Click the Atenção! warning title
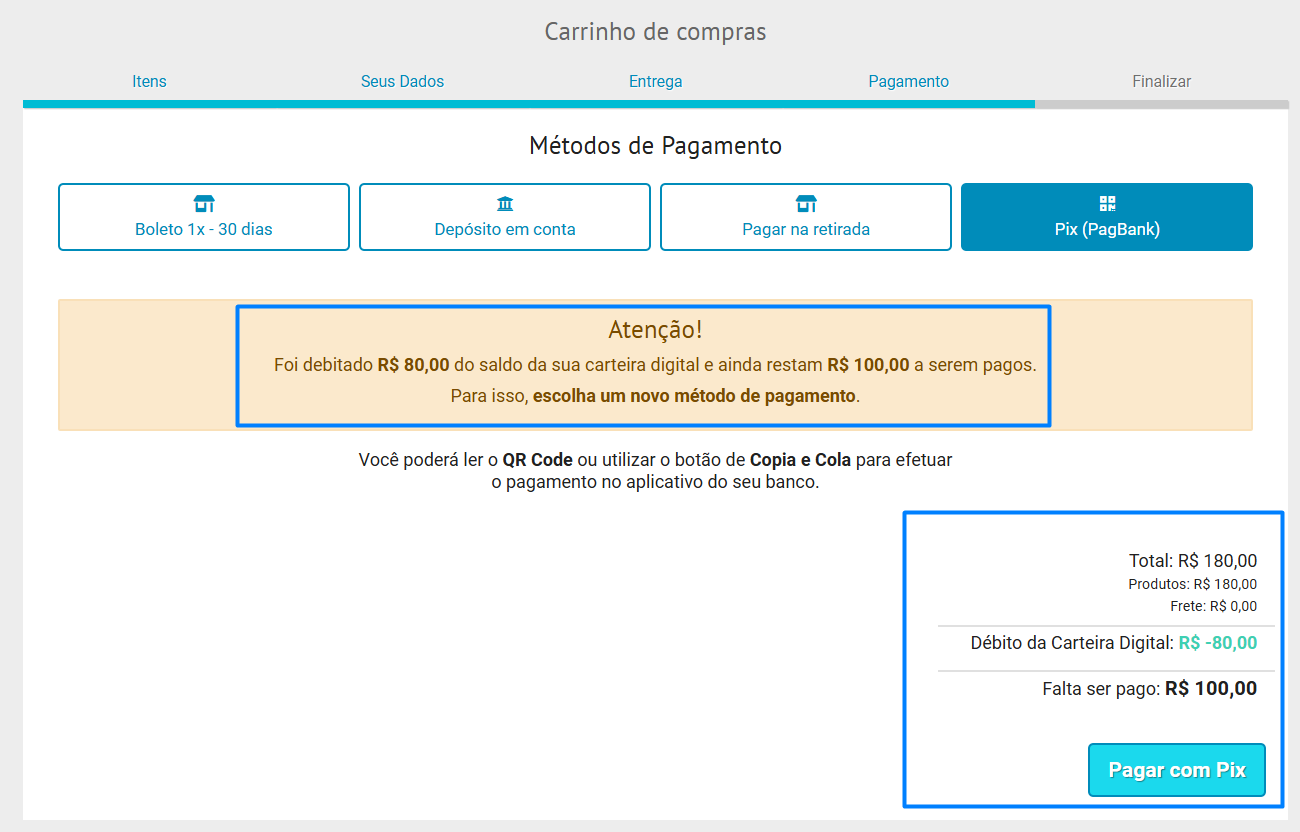 click(655, 330)
